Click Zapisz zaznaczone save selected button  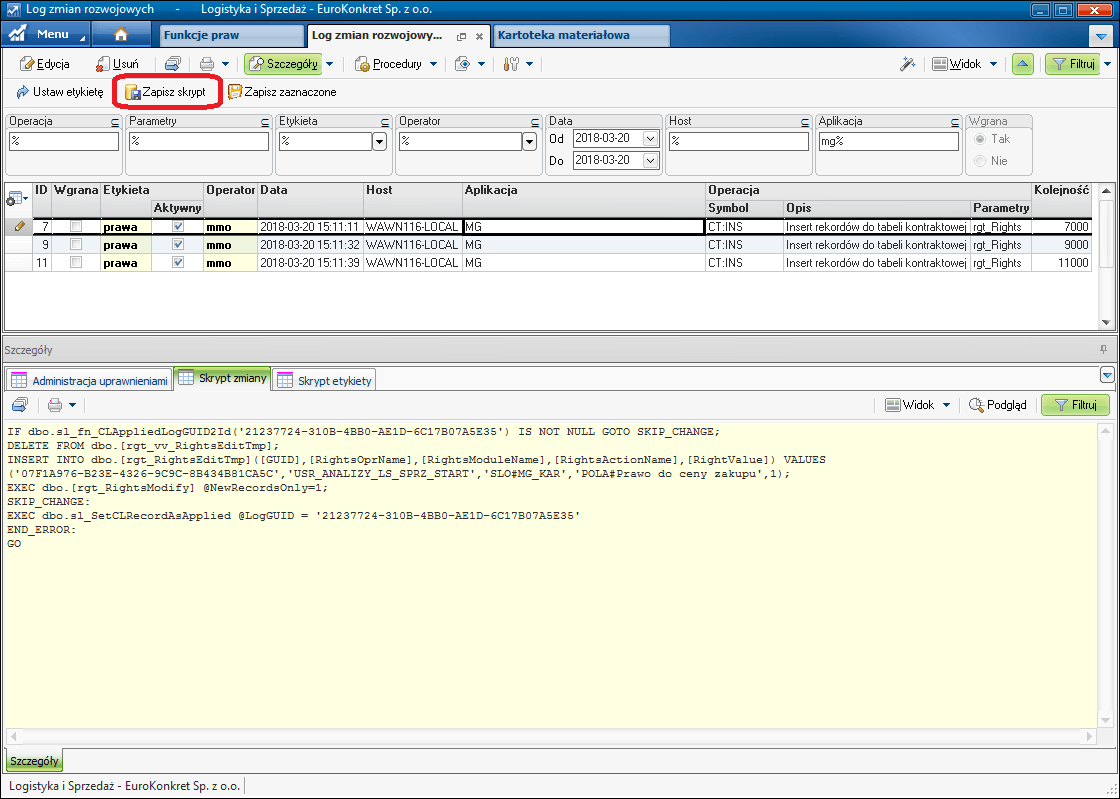point(282,92)
